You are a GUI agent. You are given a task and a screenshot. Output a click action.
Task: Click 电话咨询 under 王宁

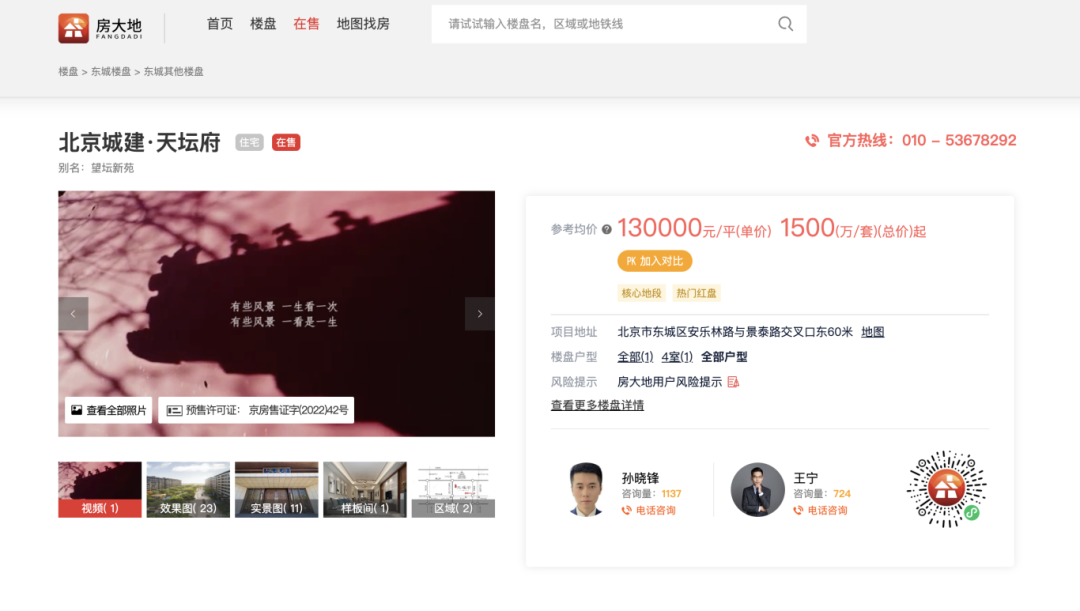827,510
